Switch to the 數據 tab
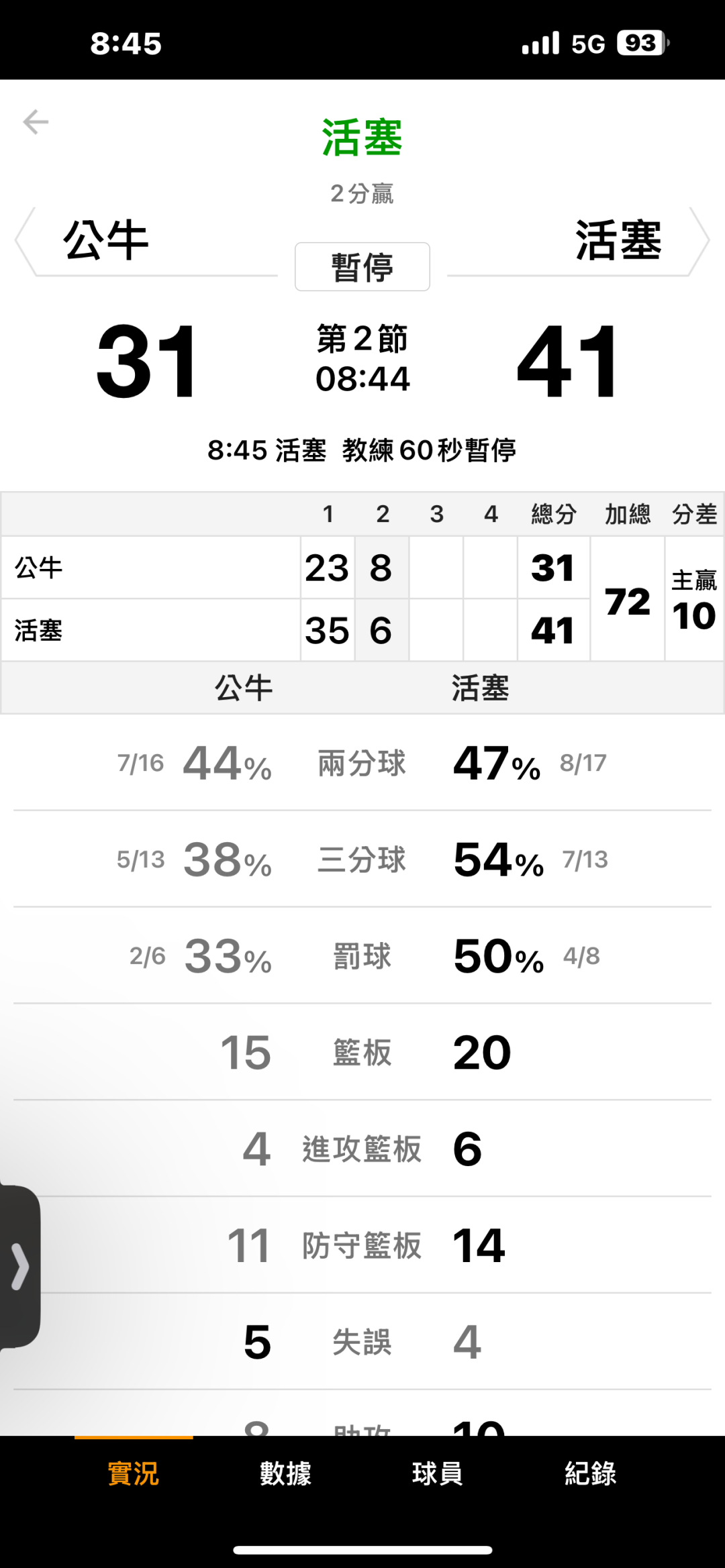The height and width of the screenshot is (1568, 725). point(286,1474)
